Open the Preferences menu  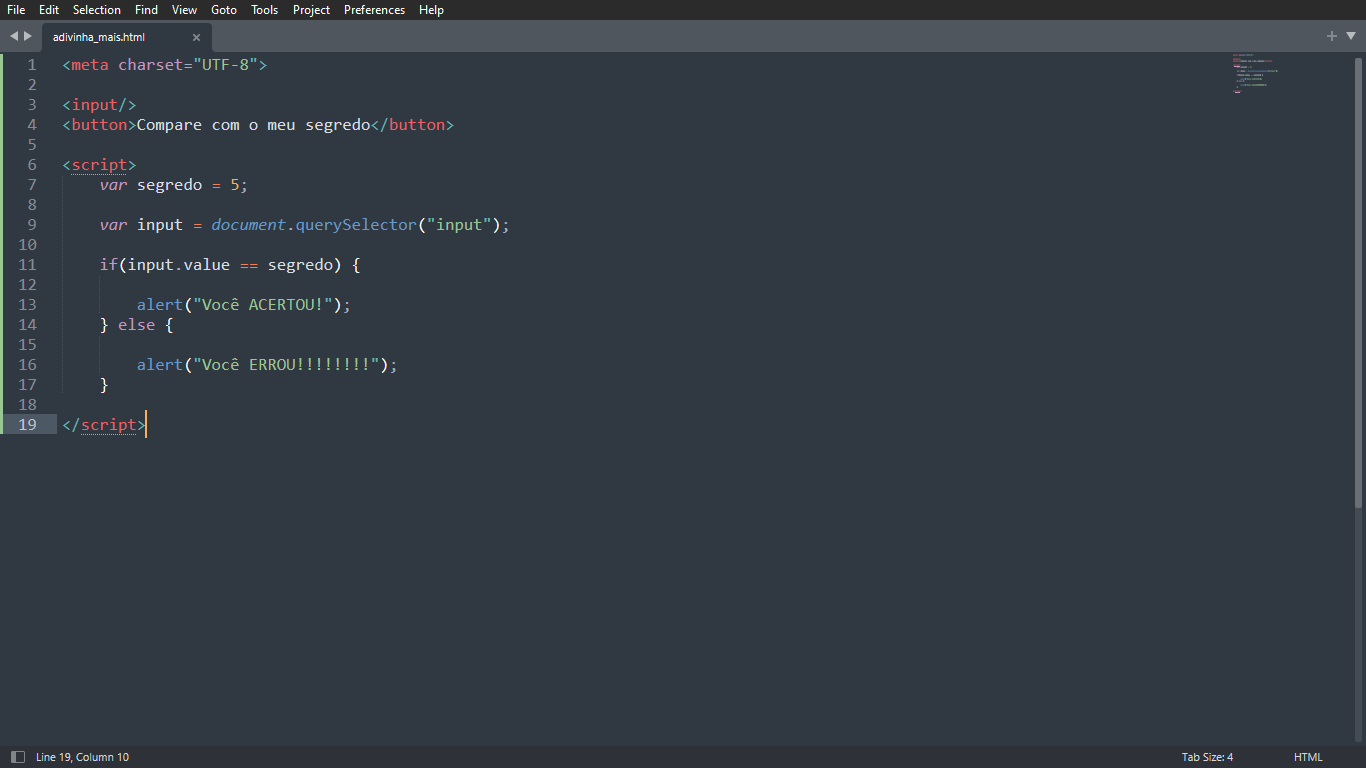[x=374, y=10]
